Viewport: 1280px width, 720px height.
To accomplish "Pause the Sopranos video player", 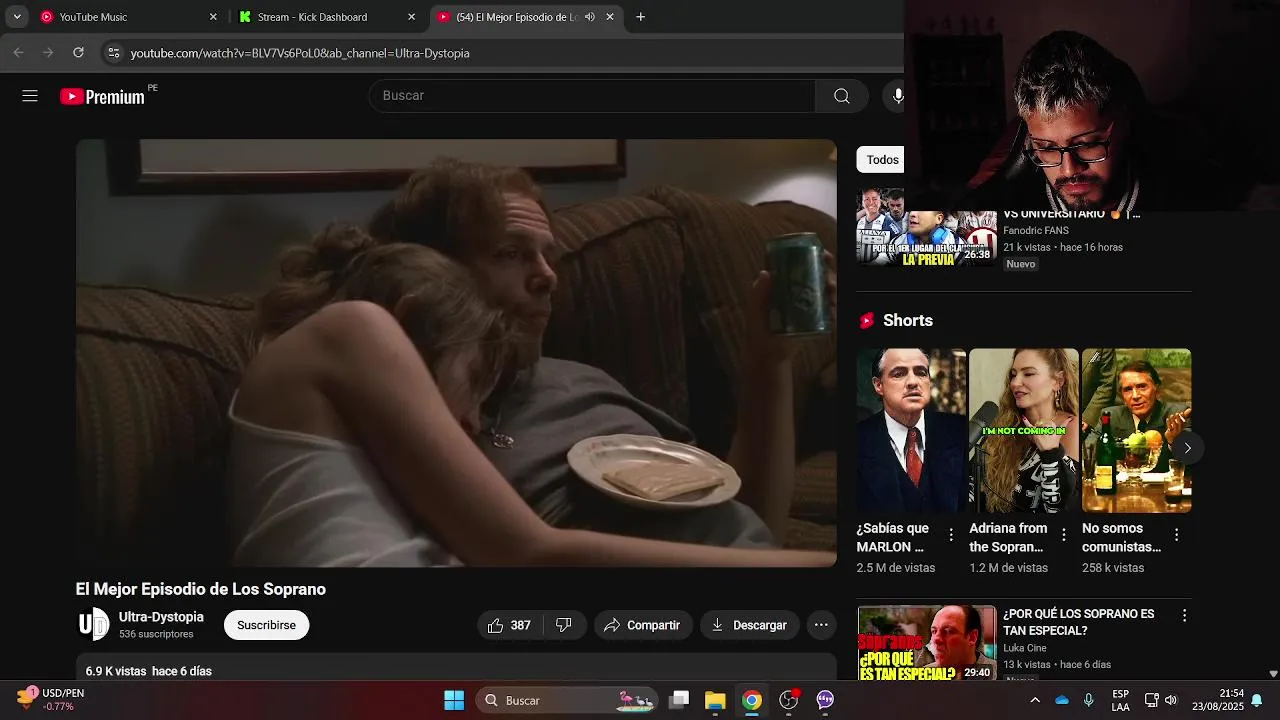I will pos(456,353).
